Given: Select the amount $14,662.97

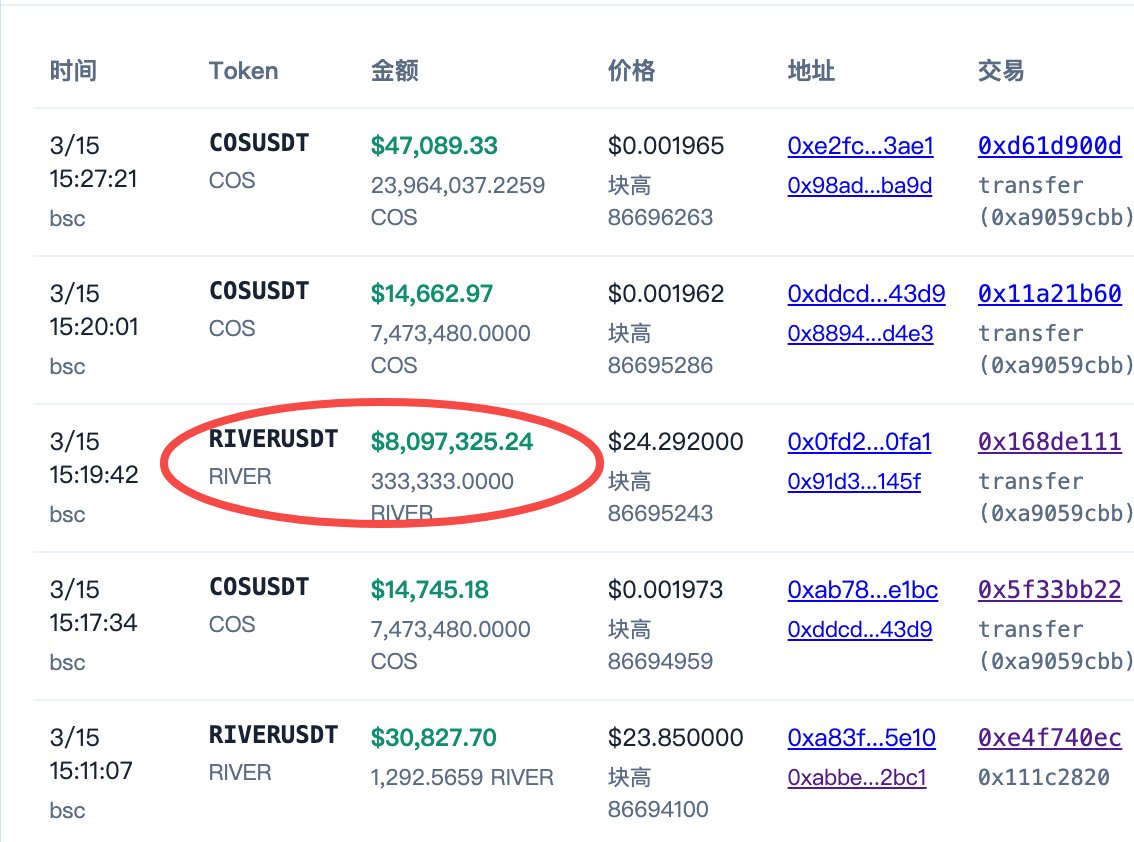Looking at the screenshot, I should (x=432, y=294).
